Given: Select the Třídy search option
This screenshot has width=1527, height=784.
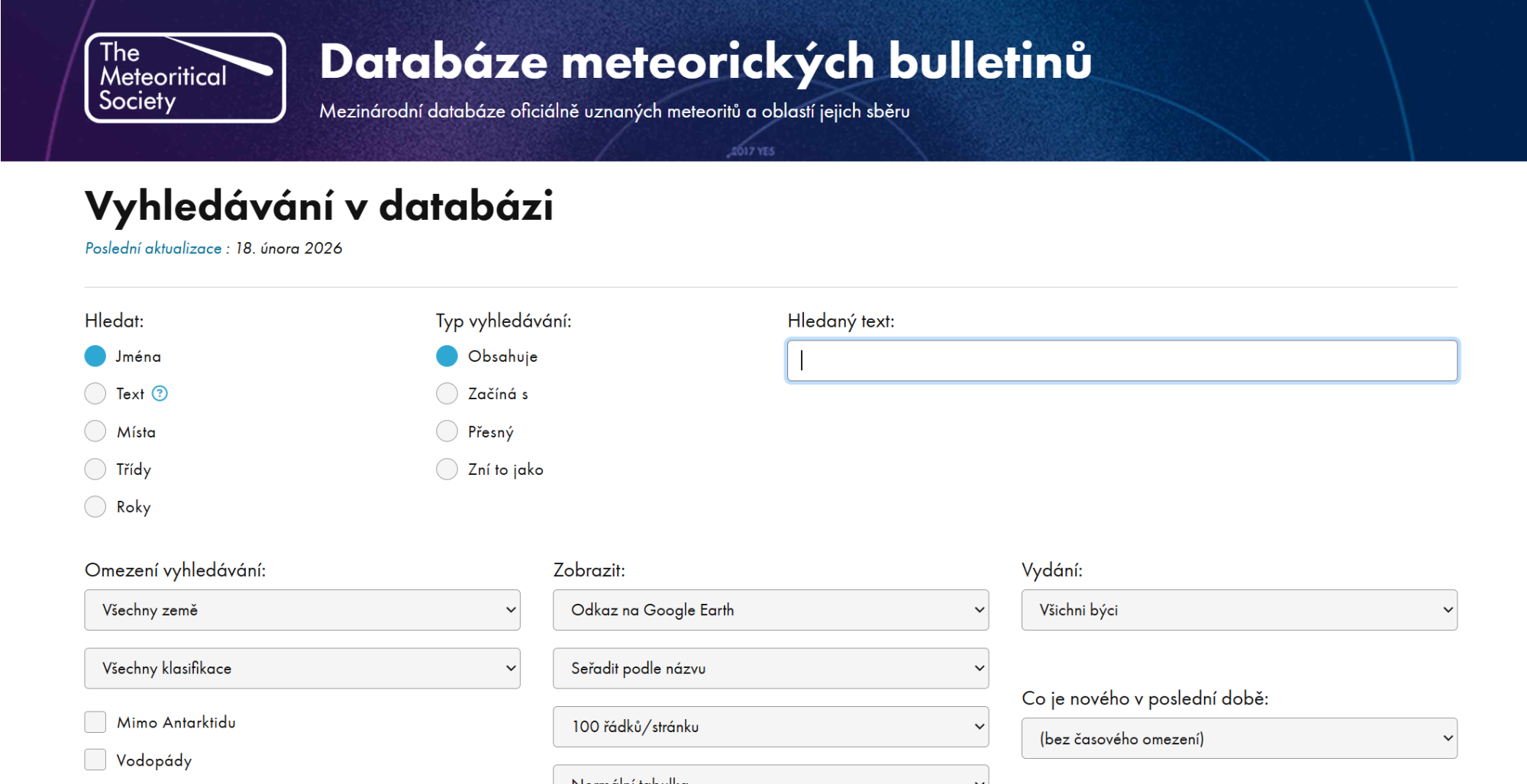Looking at the screenshot, I should click(x=95, y=469).
